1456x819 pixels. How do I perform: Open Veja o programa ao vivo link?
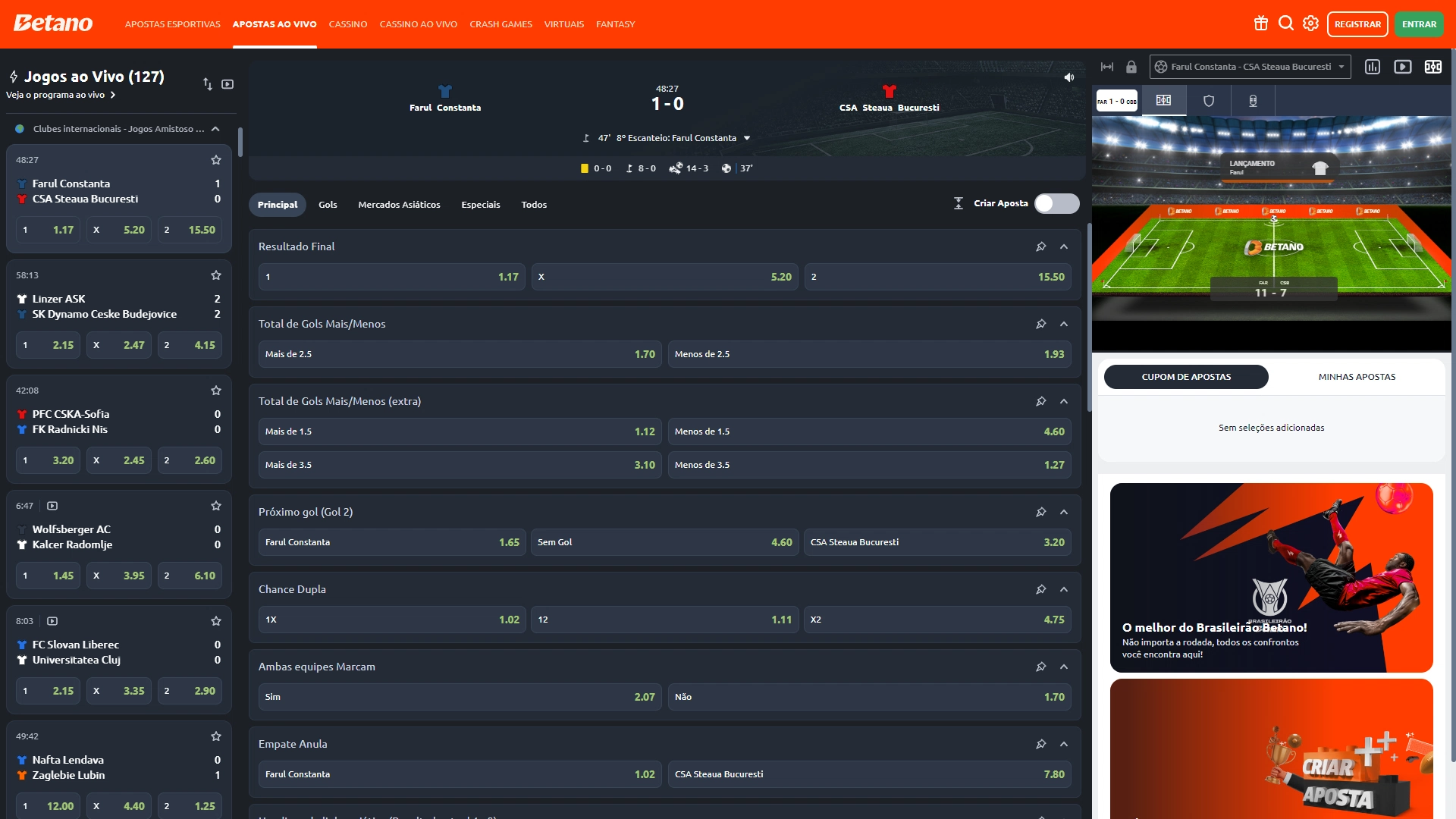[61, 95]
